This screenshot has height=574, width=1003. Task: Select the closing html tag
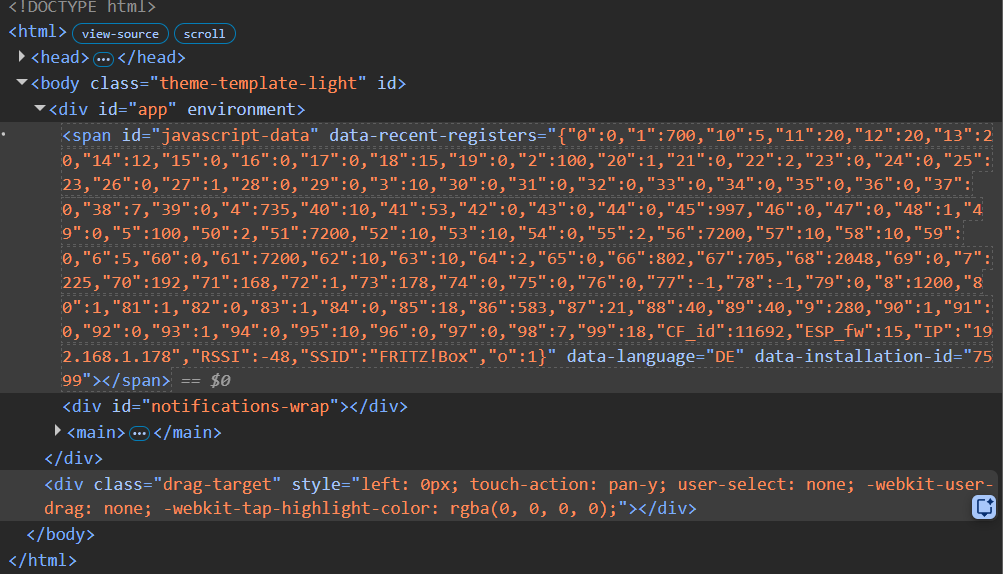pos(42,561)
